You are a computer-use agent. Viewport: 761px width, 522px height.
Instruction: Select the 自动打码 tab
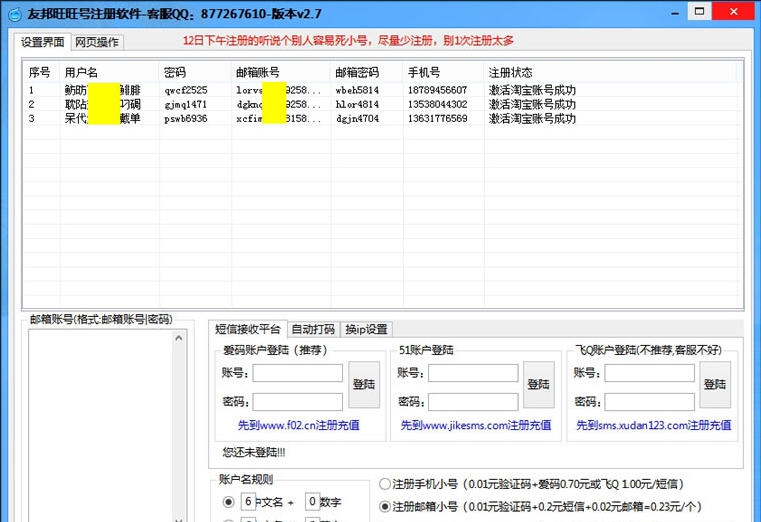coord(312,329)
